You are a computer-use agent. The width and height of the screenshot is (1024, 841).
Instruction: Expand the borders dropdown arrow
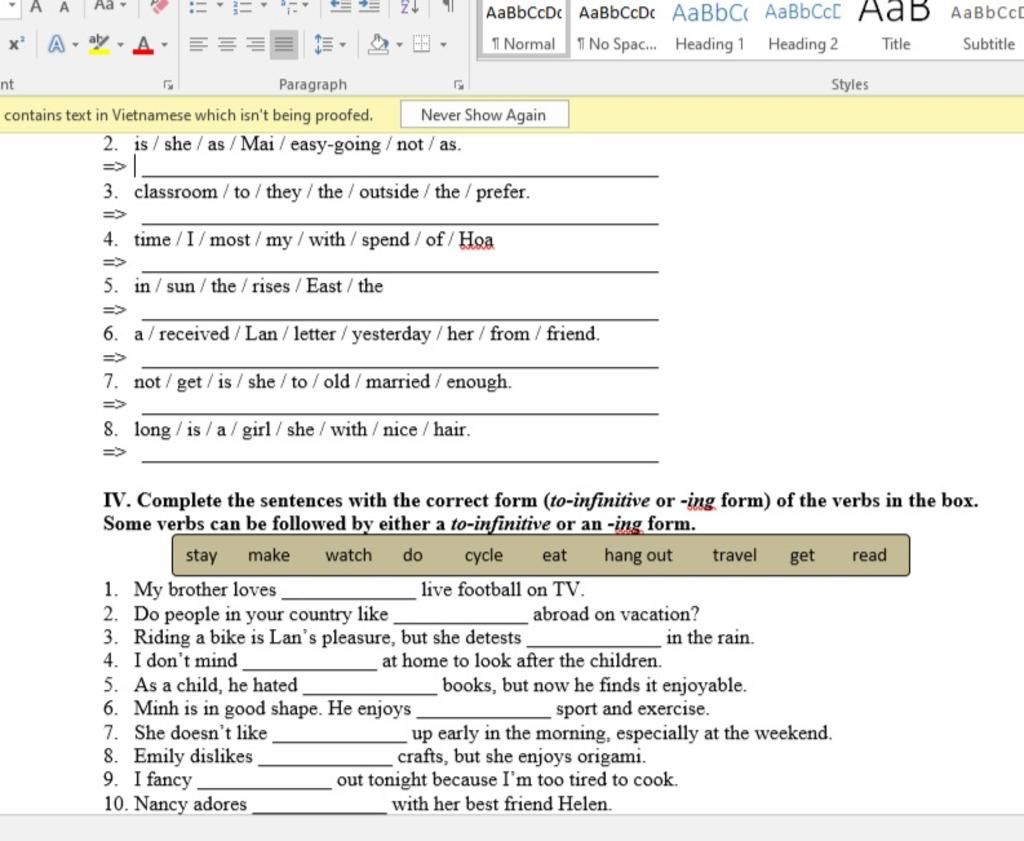click(443, 45)
